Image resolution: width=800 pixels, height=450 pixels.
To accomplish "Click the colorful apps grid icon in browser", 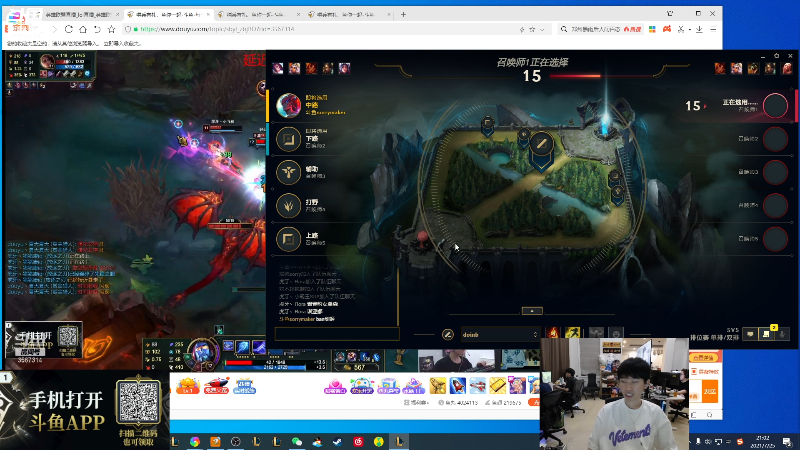I will 652,30.
